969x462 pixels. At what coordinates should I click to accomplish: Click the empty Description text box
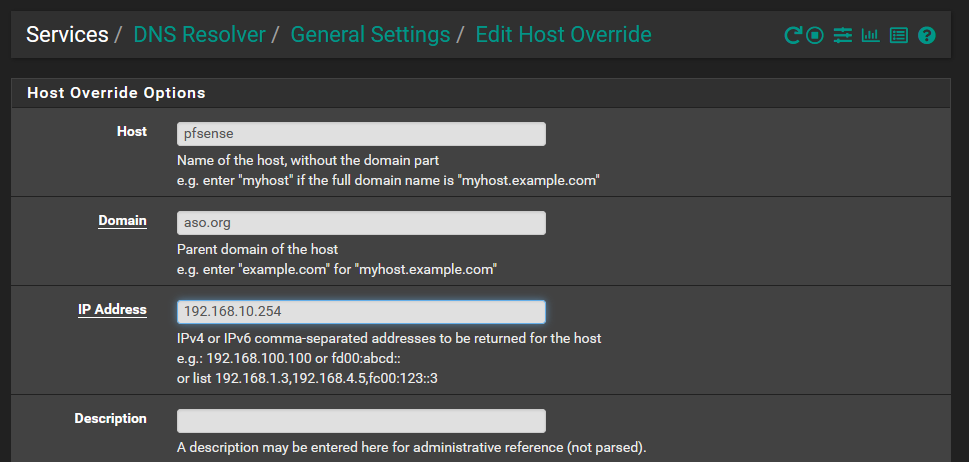(361, 421)
